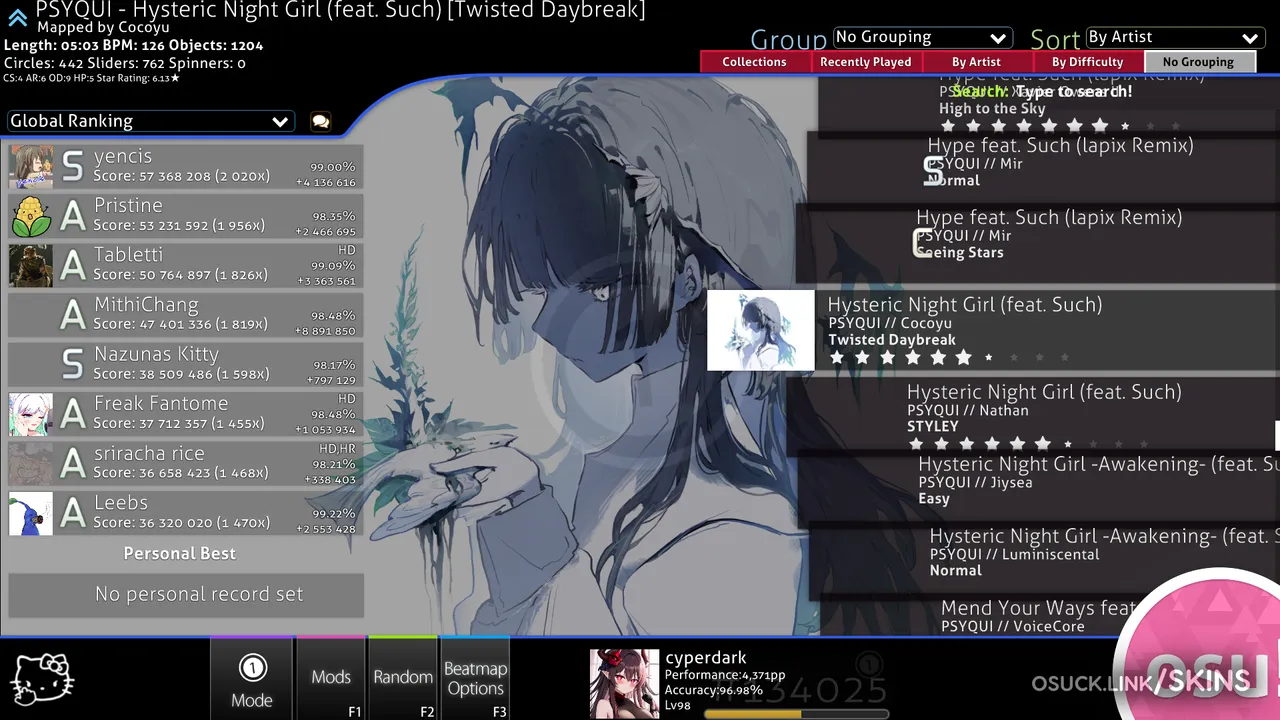Screen dimensions: 1280x720
Task: Click the No personal record set panel
Action: point(186,594)
